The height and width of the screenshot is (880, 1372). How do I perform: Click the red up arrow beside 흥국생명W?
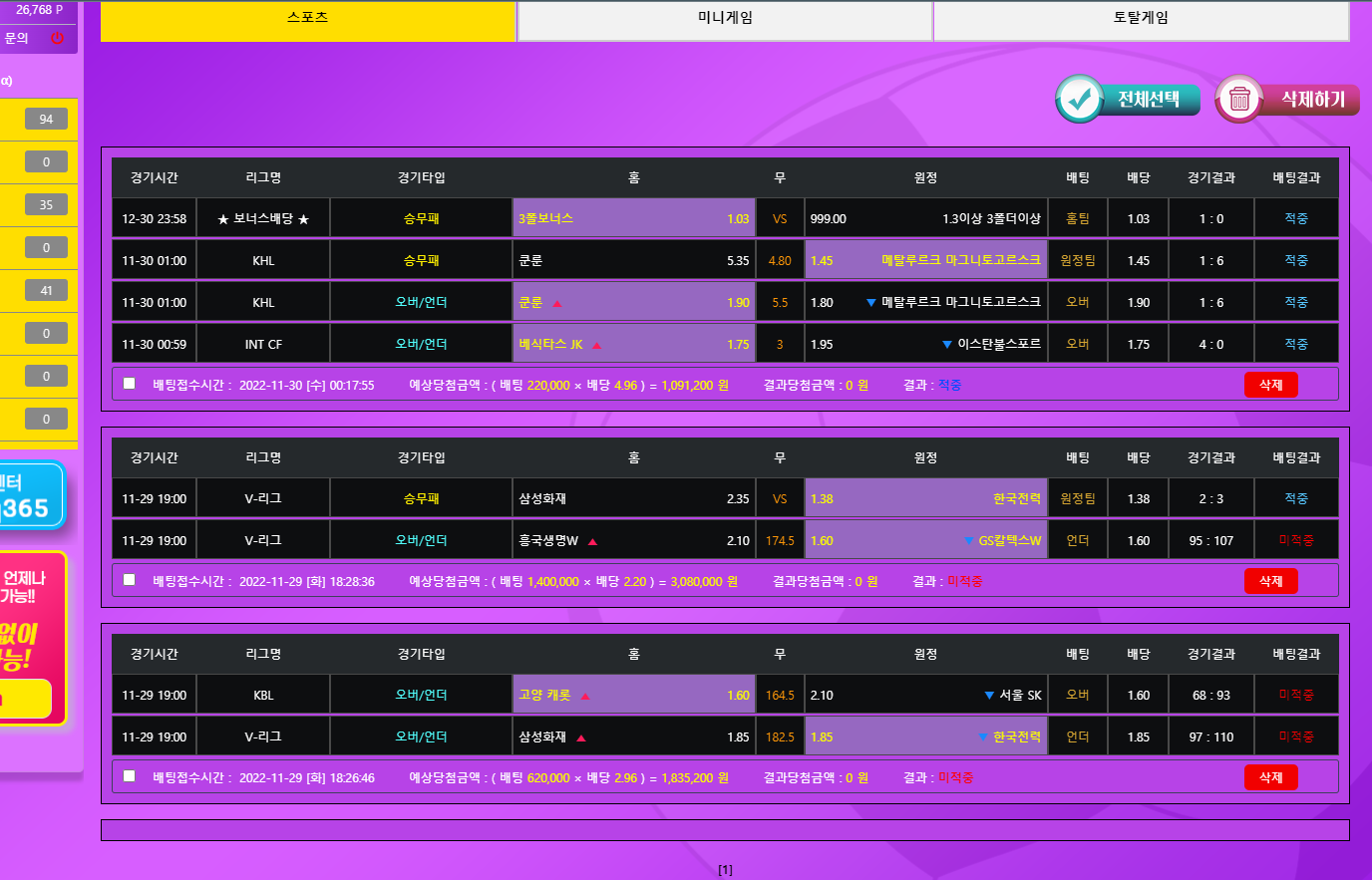(592, 541)
